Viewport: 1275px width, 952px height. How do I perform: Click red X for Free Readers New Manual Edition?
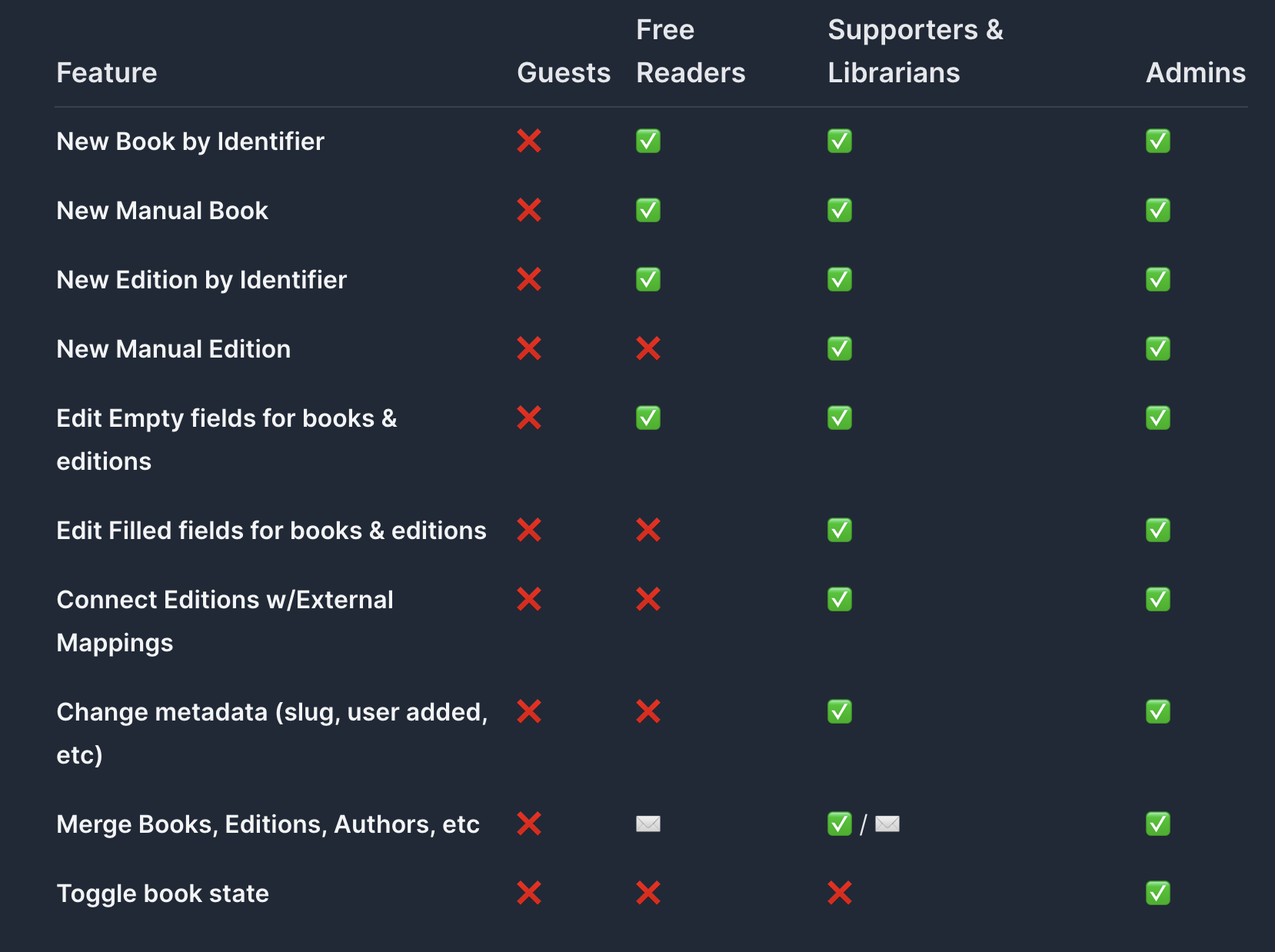tap(648, 349)
